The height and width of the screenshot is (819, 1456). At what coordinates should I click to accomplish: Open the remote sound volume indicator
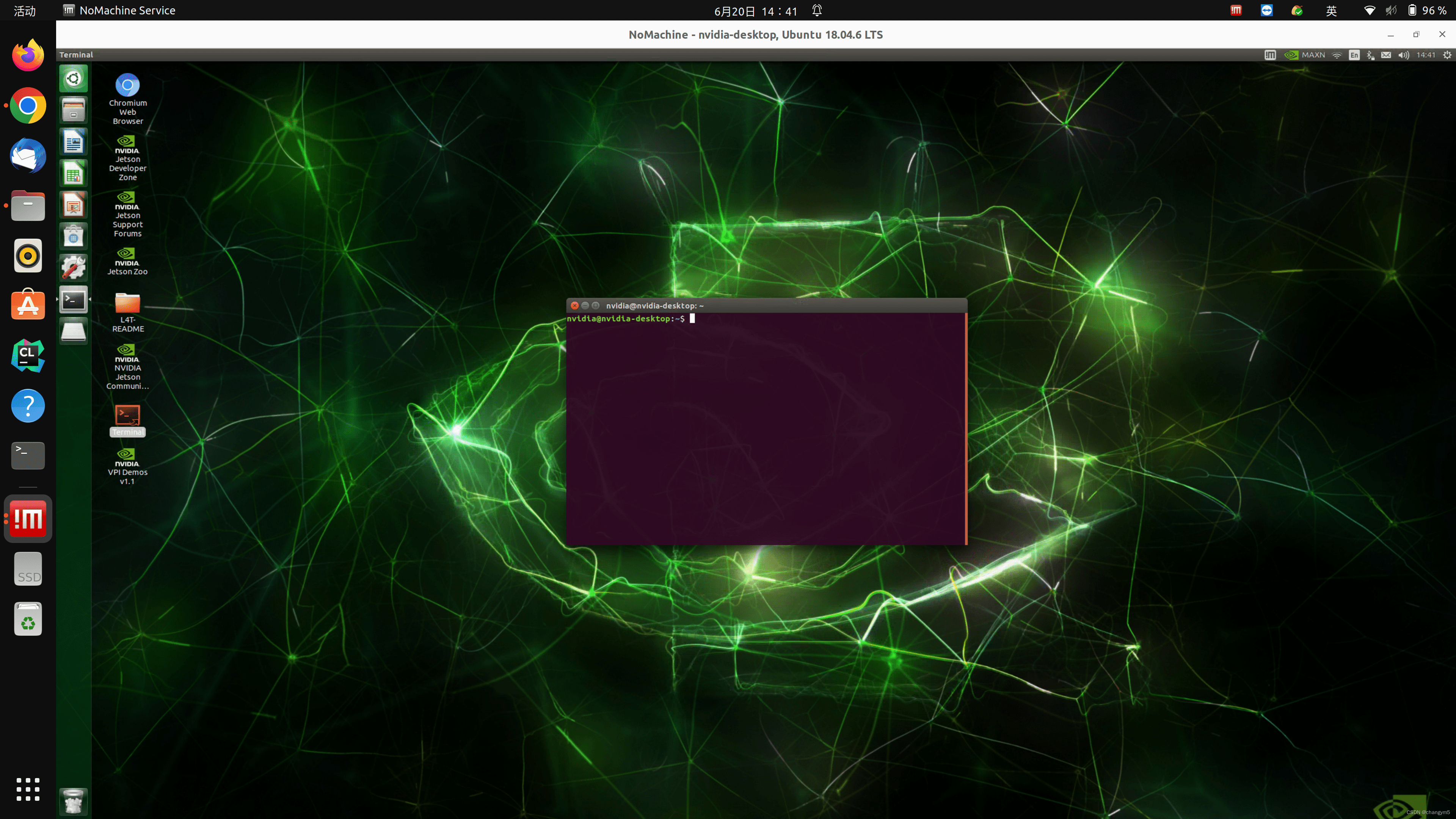tap(1403, 55)
